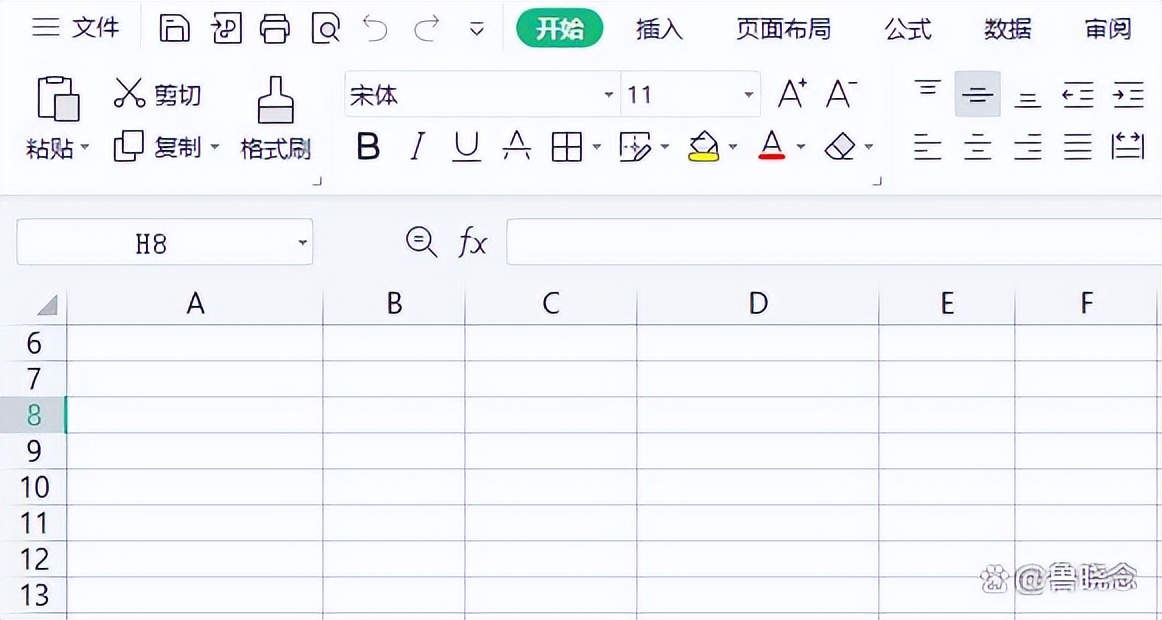The height and width of the screenshot is (620, 1162).
Task: Switch to the 插入 tab
Action: tap(659, 30)
